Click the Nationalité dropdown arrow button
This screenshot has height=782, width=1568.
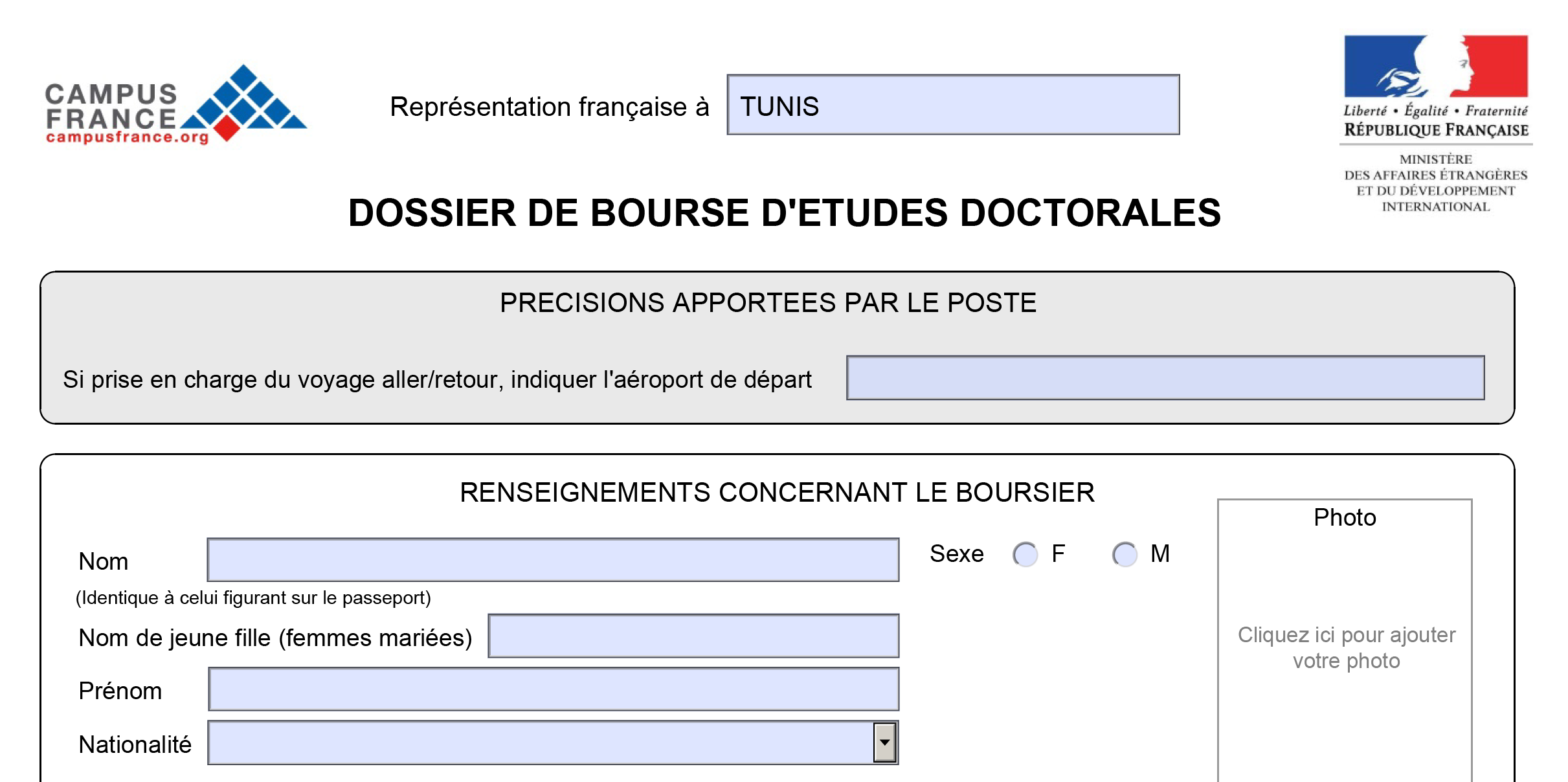coord(884,743)
